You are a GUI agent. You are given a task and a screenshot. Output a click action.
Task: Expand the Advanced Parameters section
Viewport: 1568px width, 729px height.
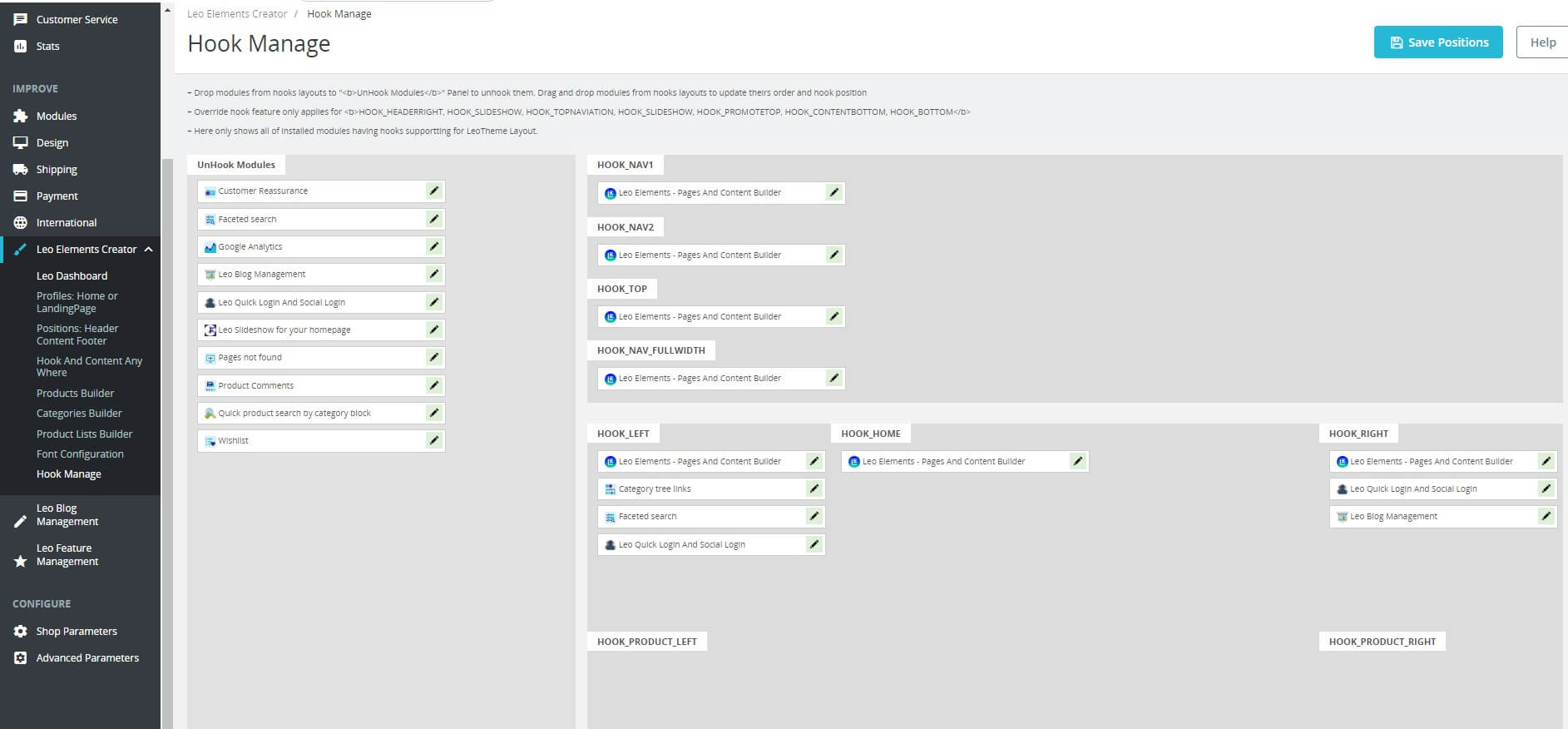87,658
